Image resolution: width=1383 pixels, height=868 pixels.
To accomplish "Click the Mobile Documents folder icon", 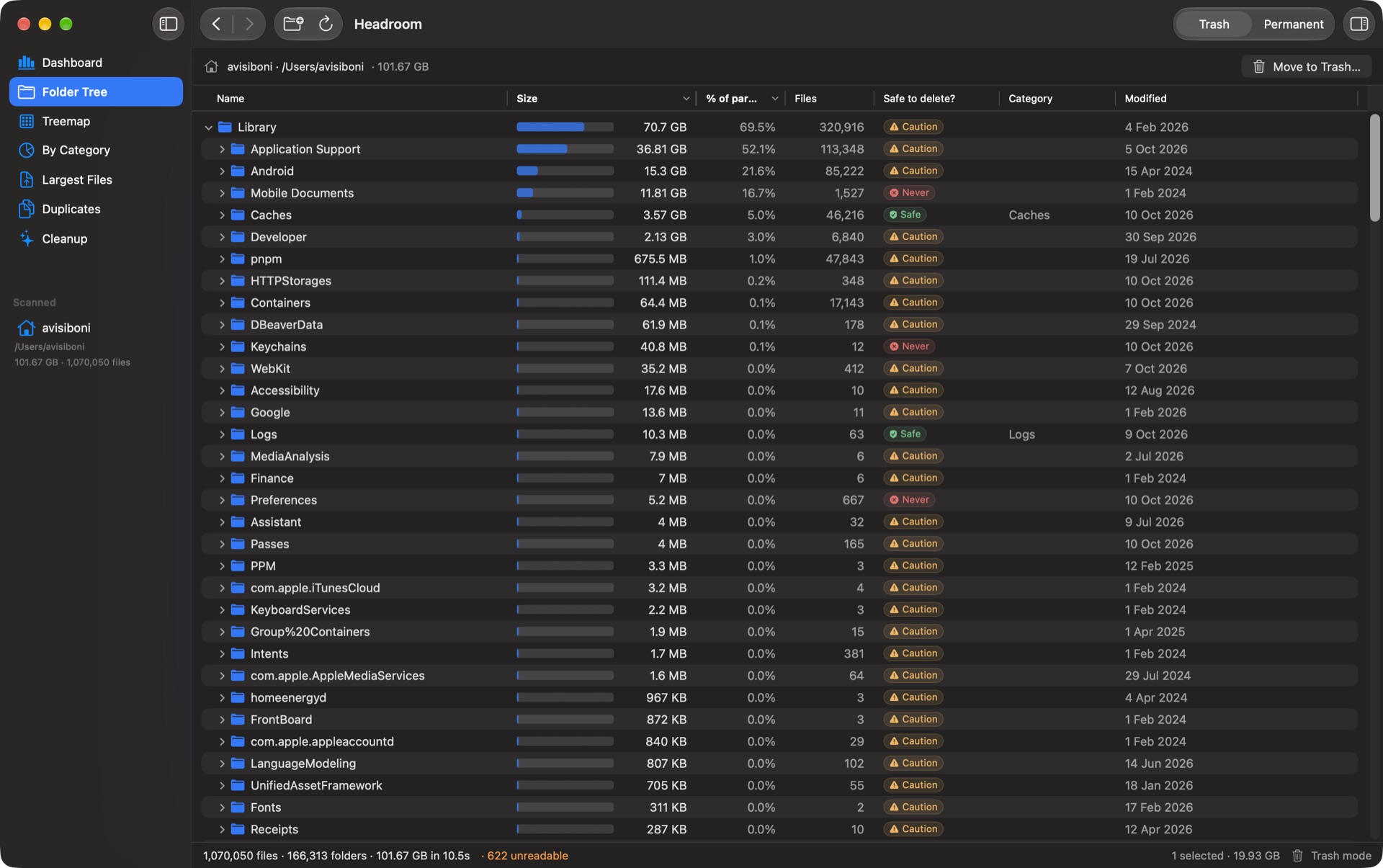I will tap(238, 193).
